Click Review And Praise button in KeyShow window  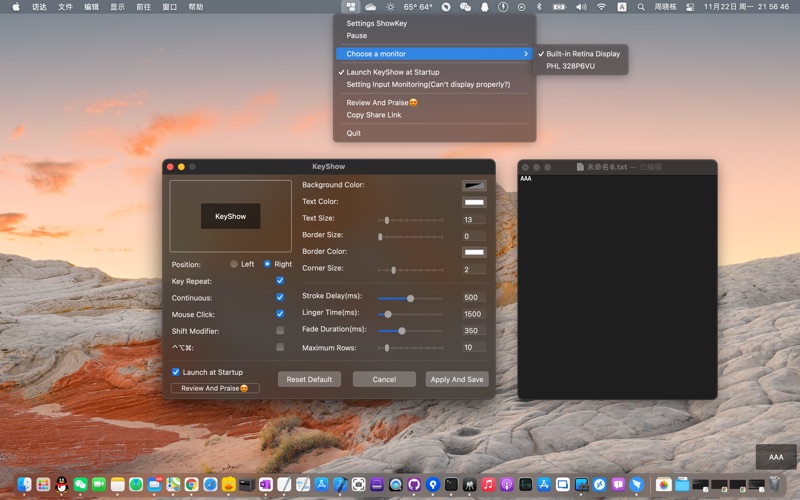[215, 388]
